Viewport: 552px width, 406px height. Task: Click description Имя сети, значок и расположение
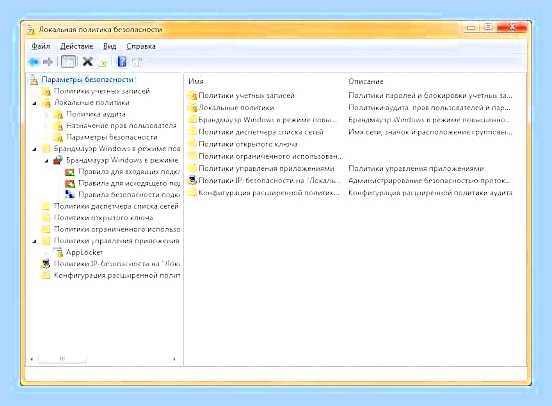coord(430,132)
